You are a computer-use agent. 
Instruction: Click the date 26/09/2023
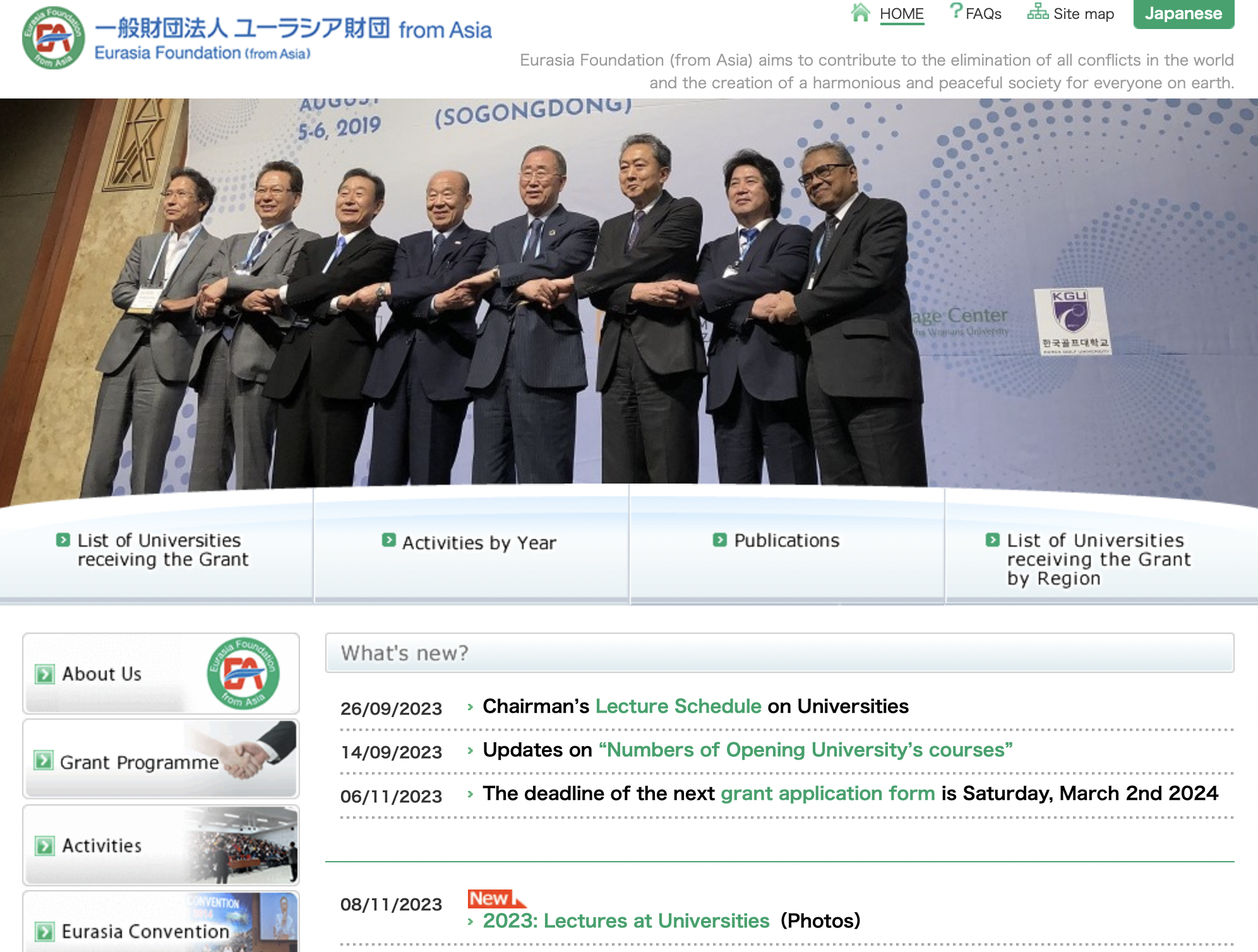click(391, 708)
